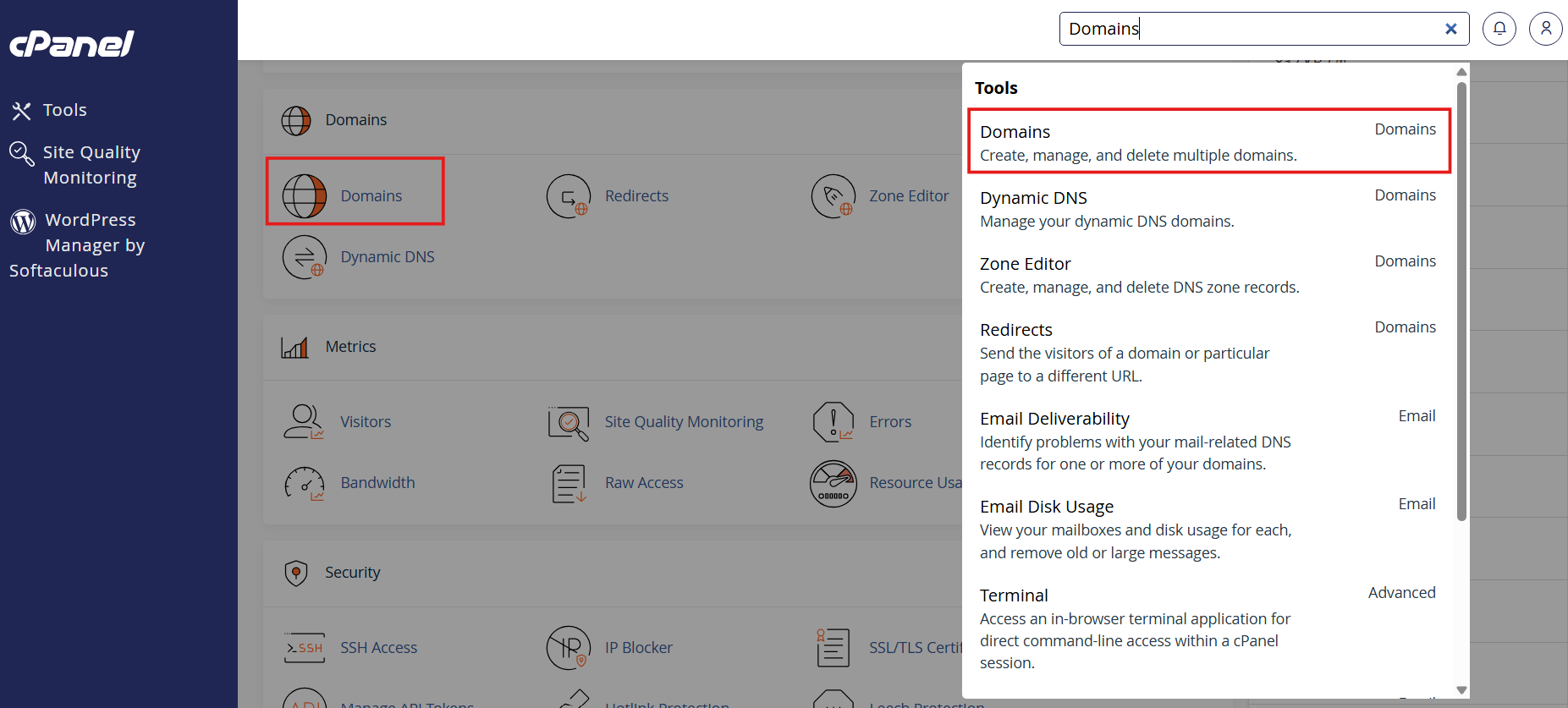
Task: Select the Domains search result
Action: [x=1209, y=142]
